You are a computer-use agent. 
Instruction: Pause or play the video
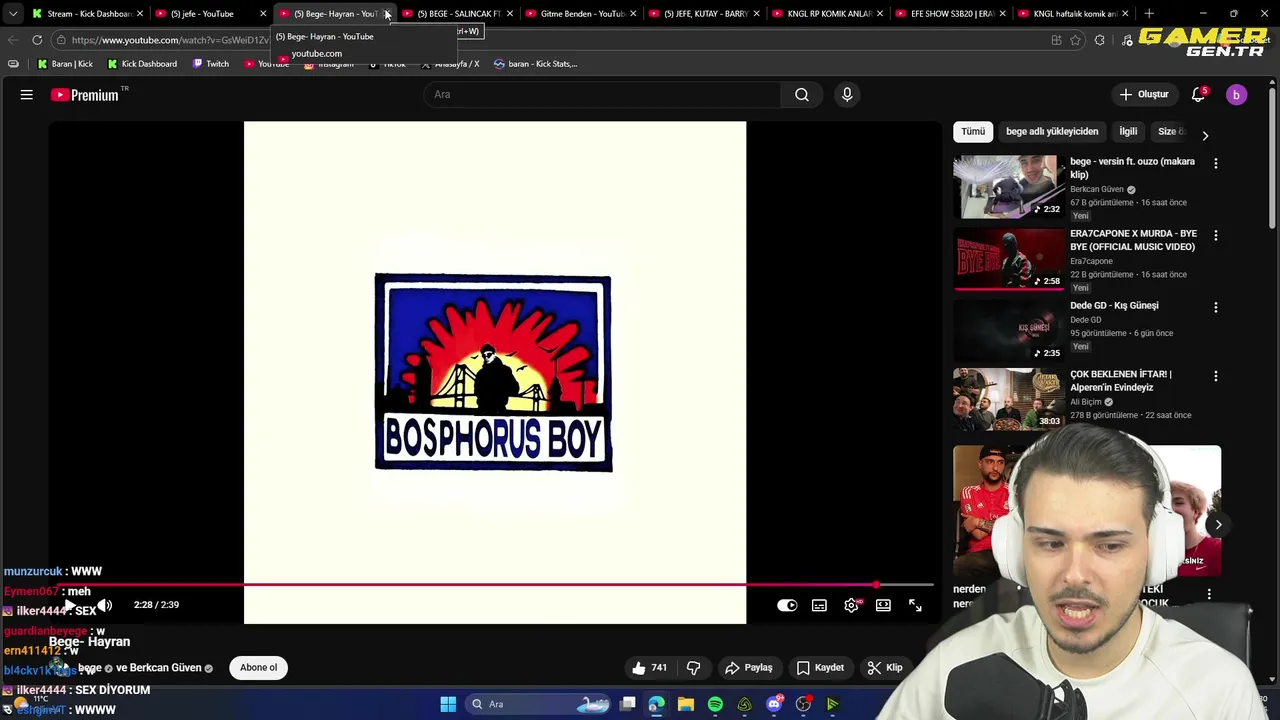(72, 605)
